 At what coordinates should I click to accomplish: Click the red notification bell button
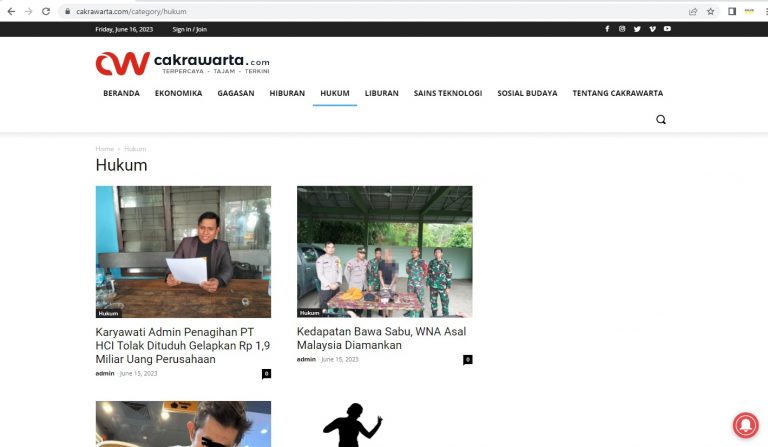click(x=745, y=424)
